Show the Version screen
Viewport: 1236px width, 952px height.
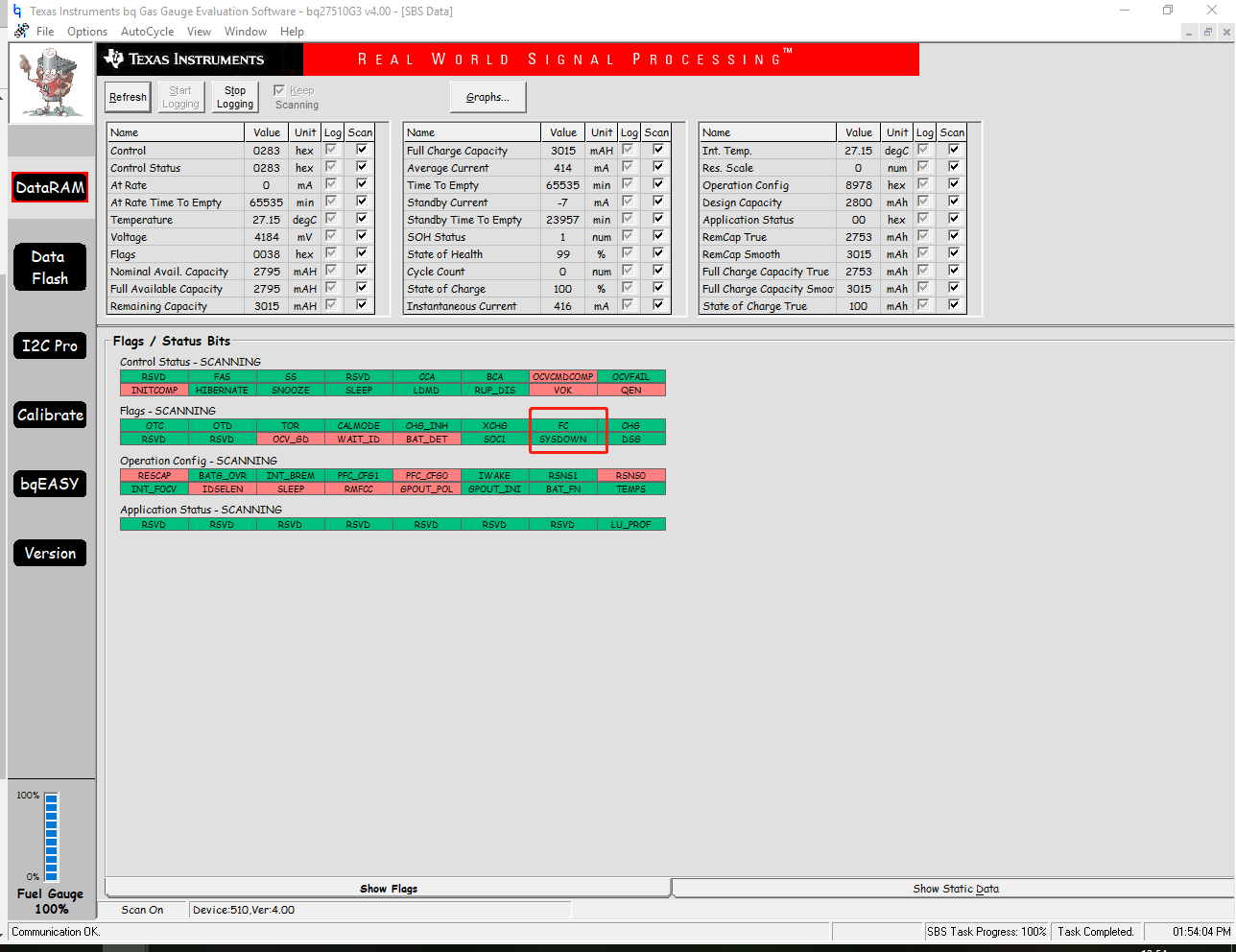point(50,553)
